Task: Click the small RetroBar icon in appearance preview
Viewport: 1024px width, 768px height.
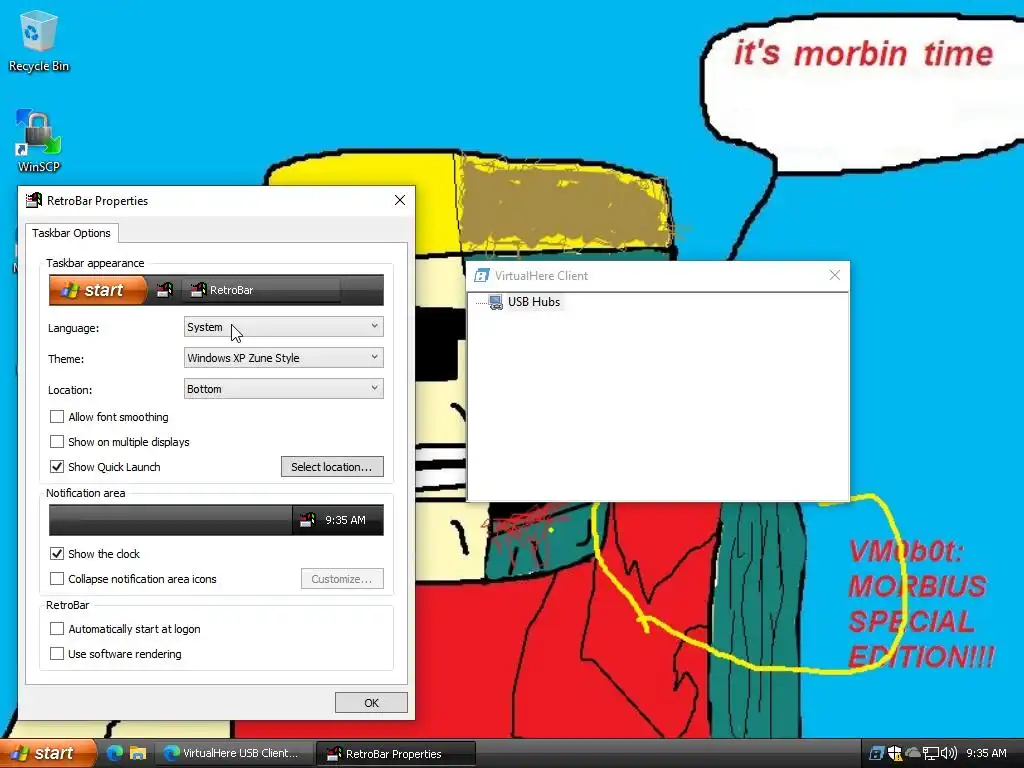Action: pos(165,290)
